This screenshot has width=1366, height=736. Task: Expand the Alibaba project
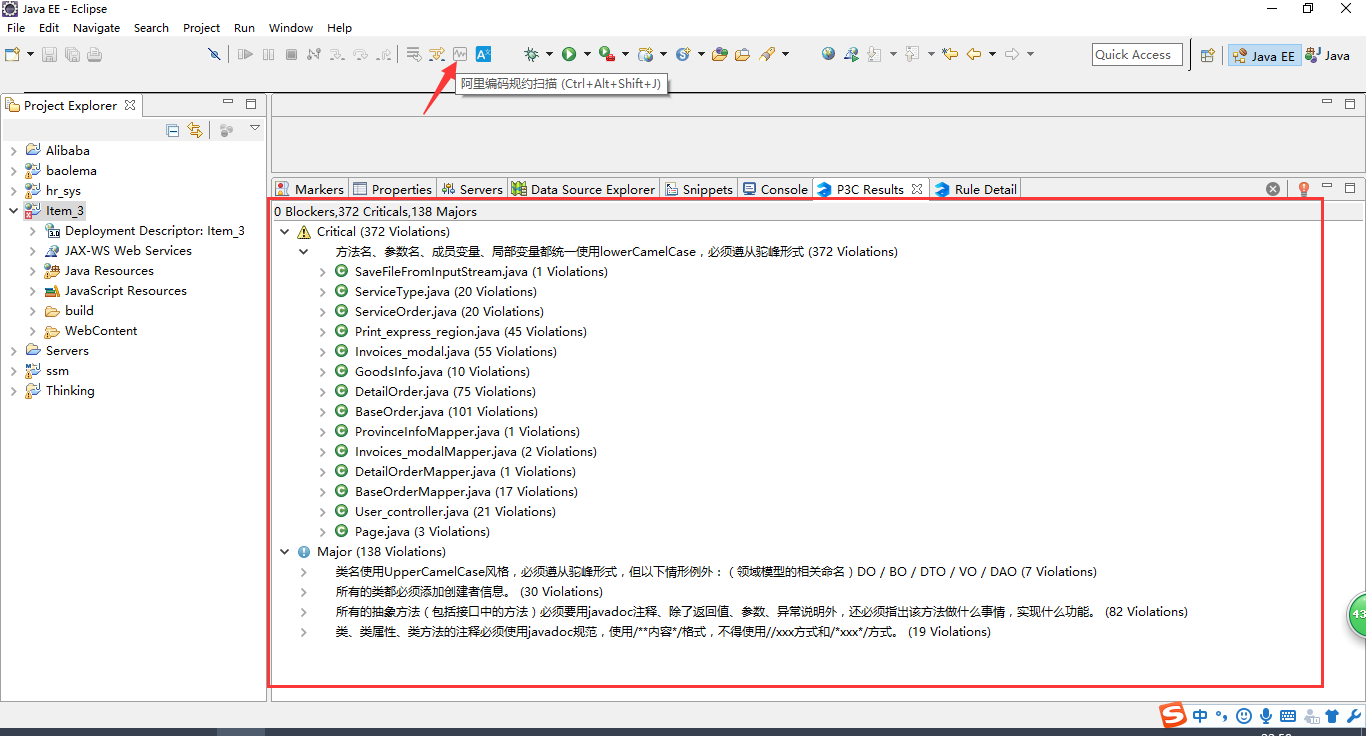point(13,151)
